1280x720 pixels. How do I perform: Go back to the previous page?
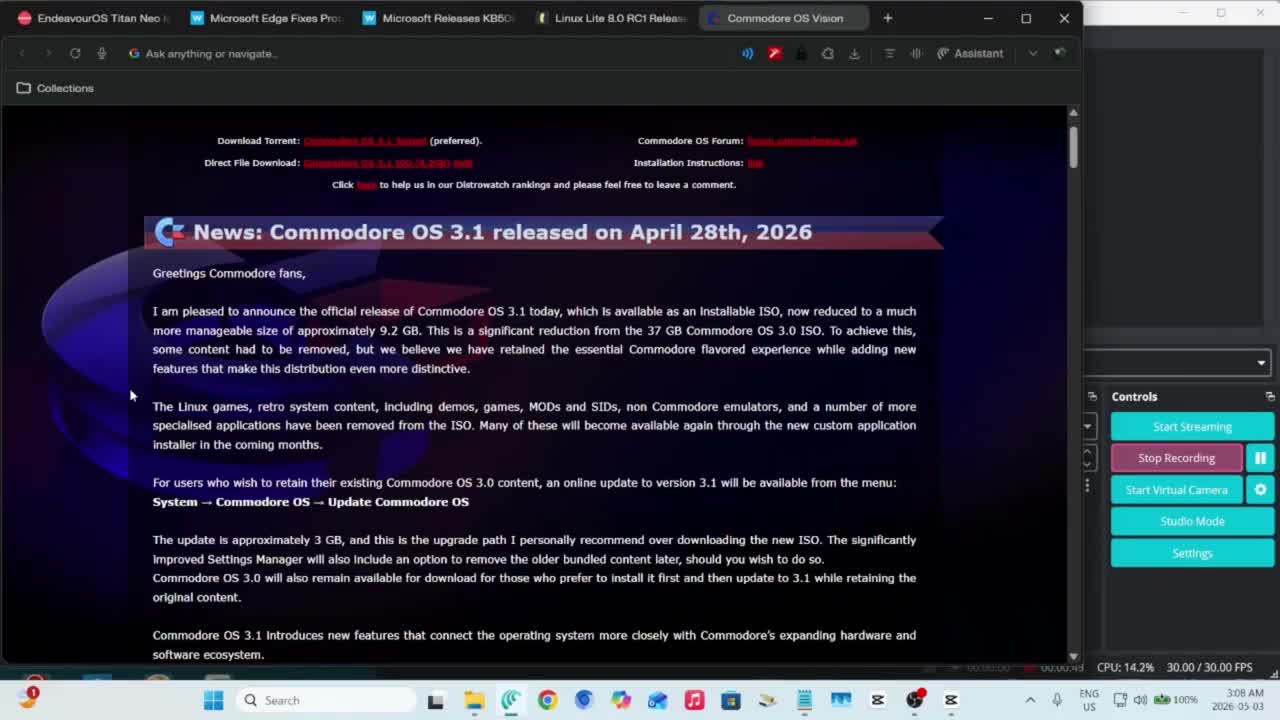click(22, 53)
